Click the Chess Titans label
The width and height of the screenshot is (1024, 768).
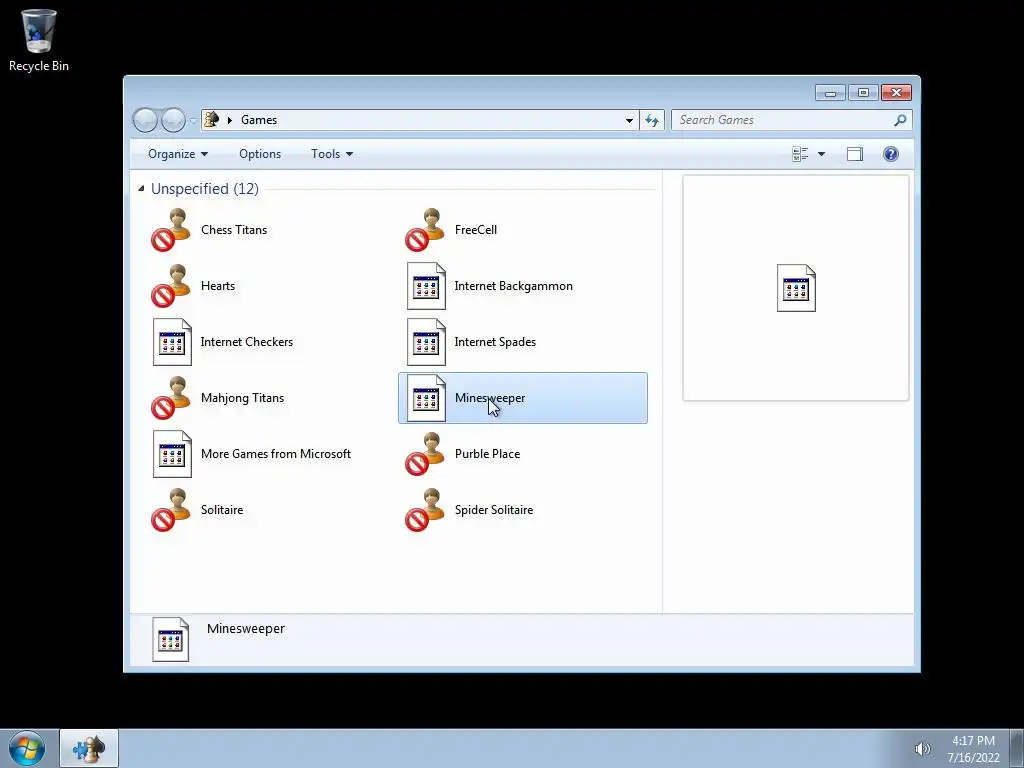234,230
